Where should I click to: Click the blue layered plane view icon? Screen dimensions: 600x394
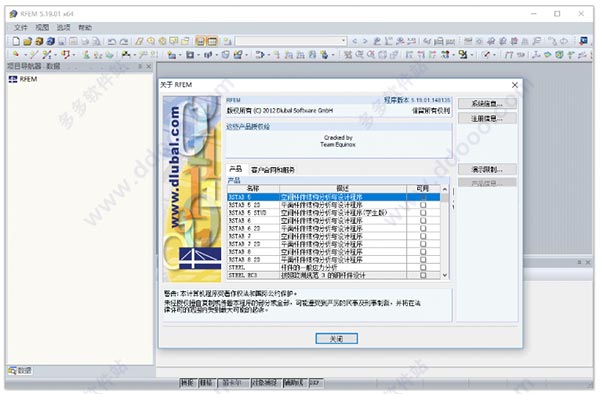coord(548,55)
